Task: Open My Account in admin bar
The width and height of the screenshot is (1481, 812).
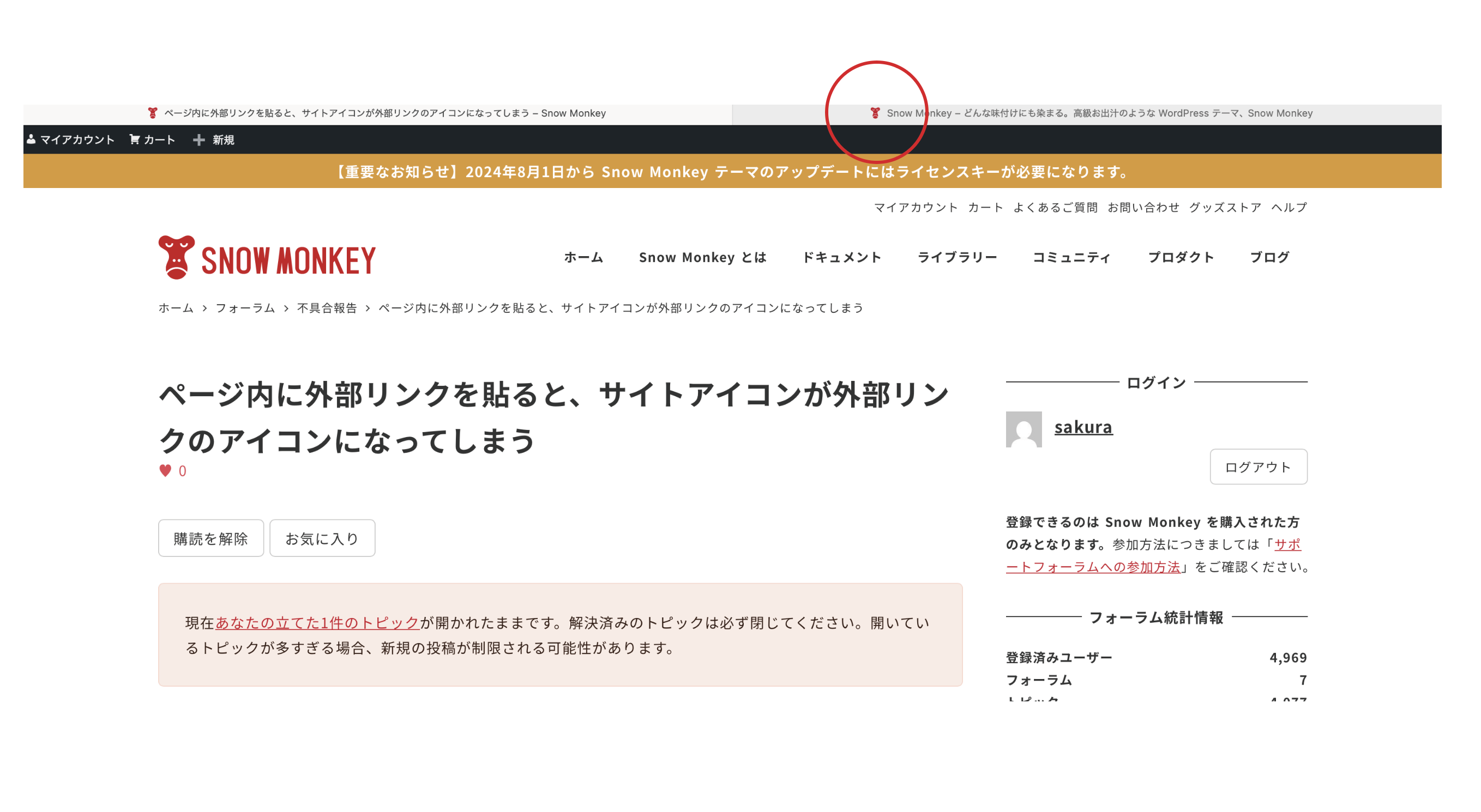Action: 70,140
